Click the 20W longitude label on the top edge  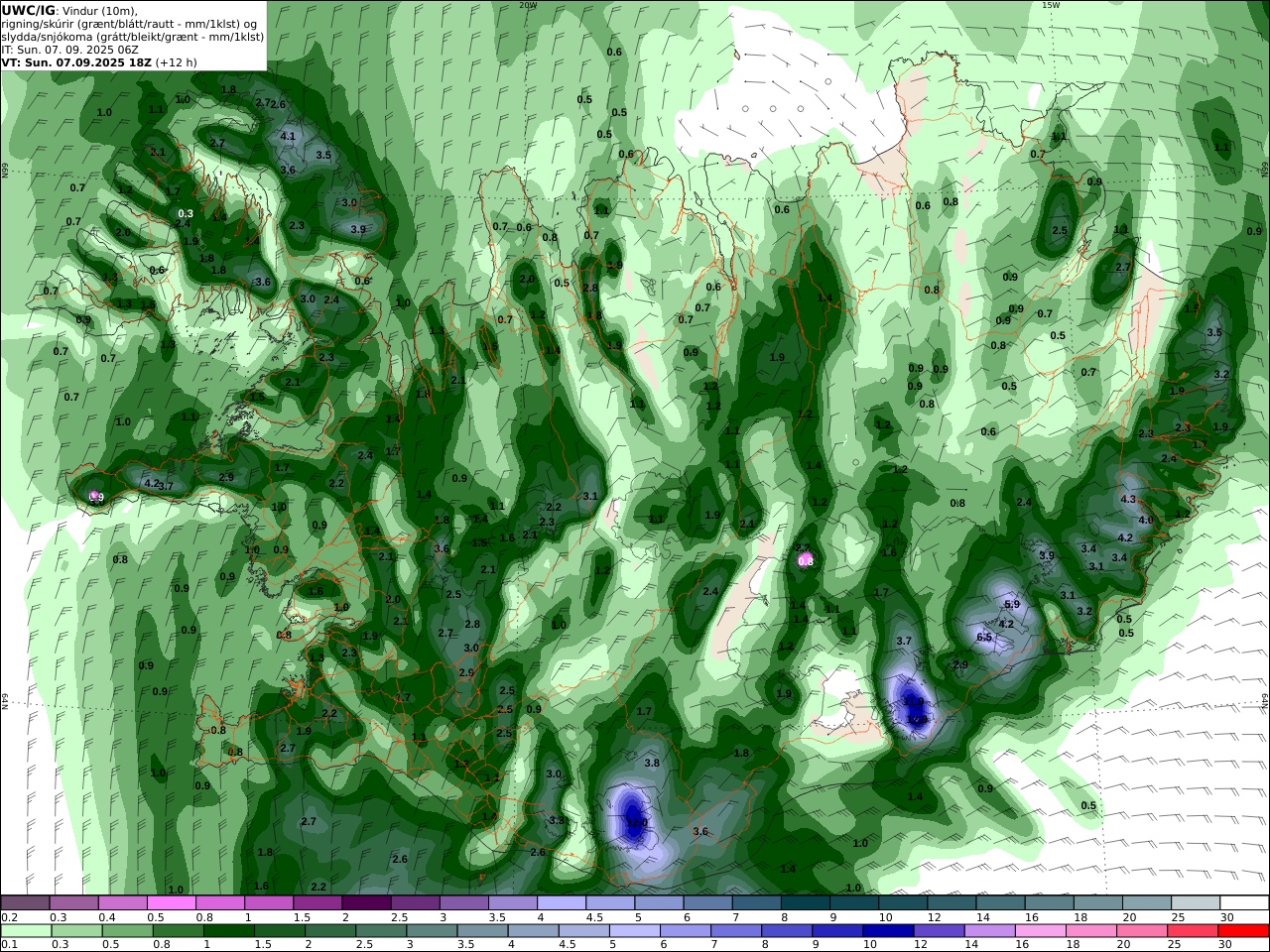tap(527, 4)
